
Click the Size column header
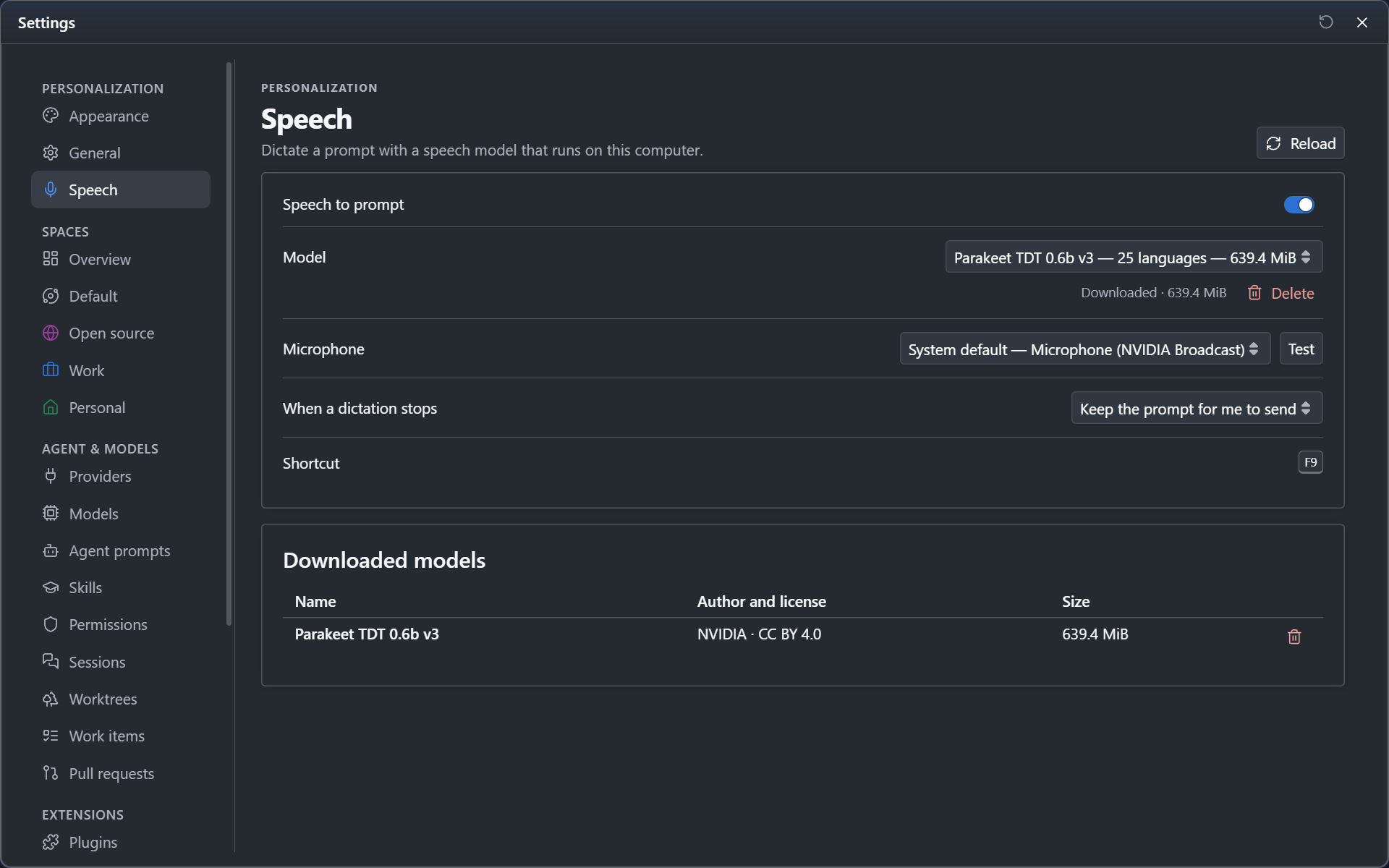[x=1076, y=601]
